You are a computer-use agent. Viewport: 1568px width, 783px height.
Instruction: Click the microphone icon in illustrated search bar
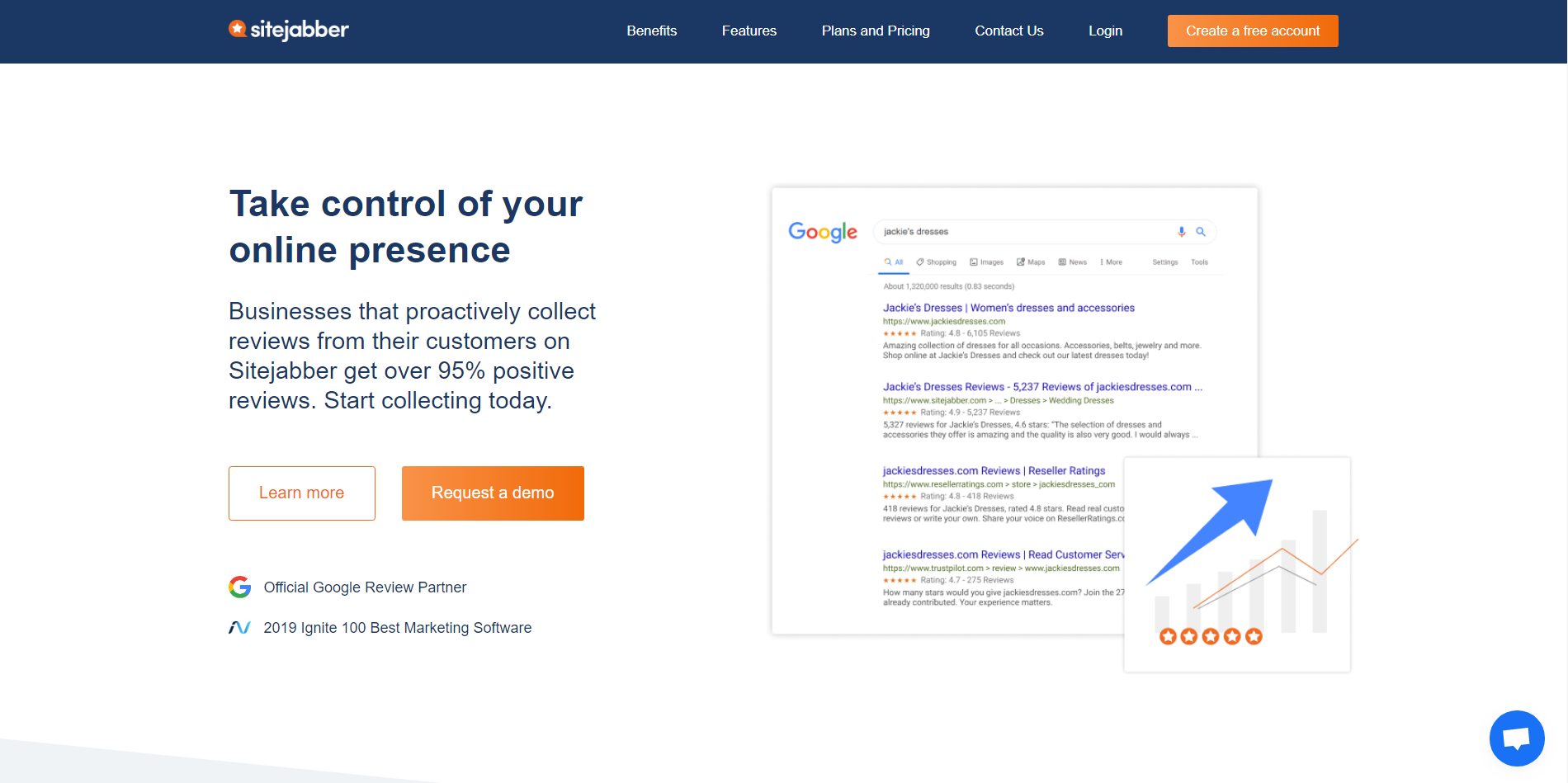(1182, 232)
